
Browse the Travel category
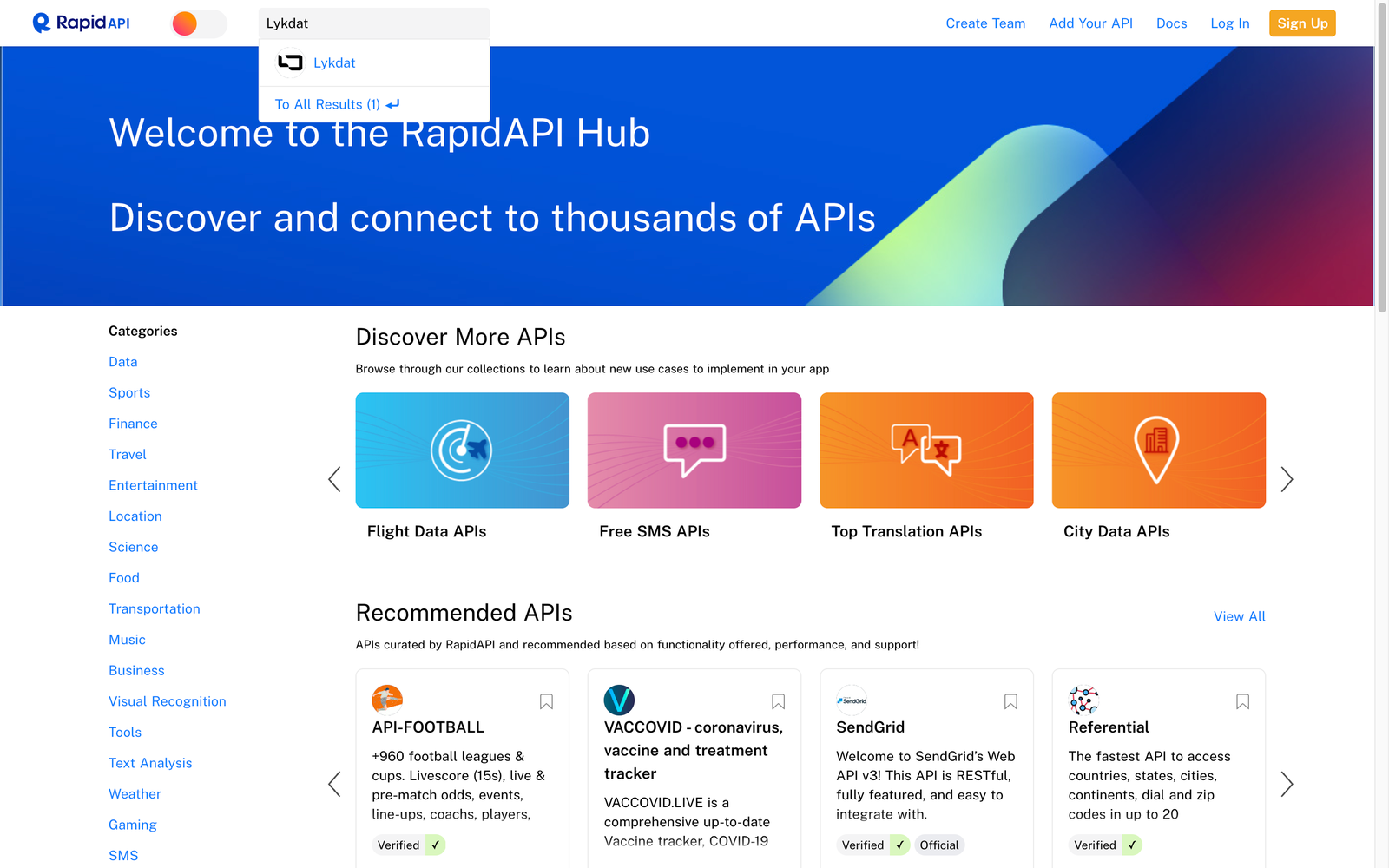tap(128, 454)
